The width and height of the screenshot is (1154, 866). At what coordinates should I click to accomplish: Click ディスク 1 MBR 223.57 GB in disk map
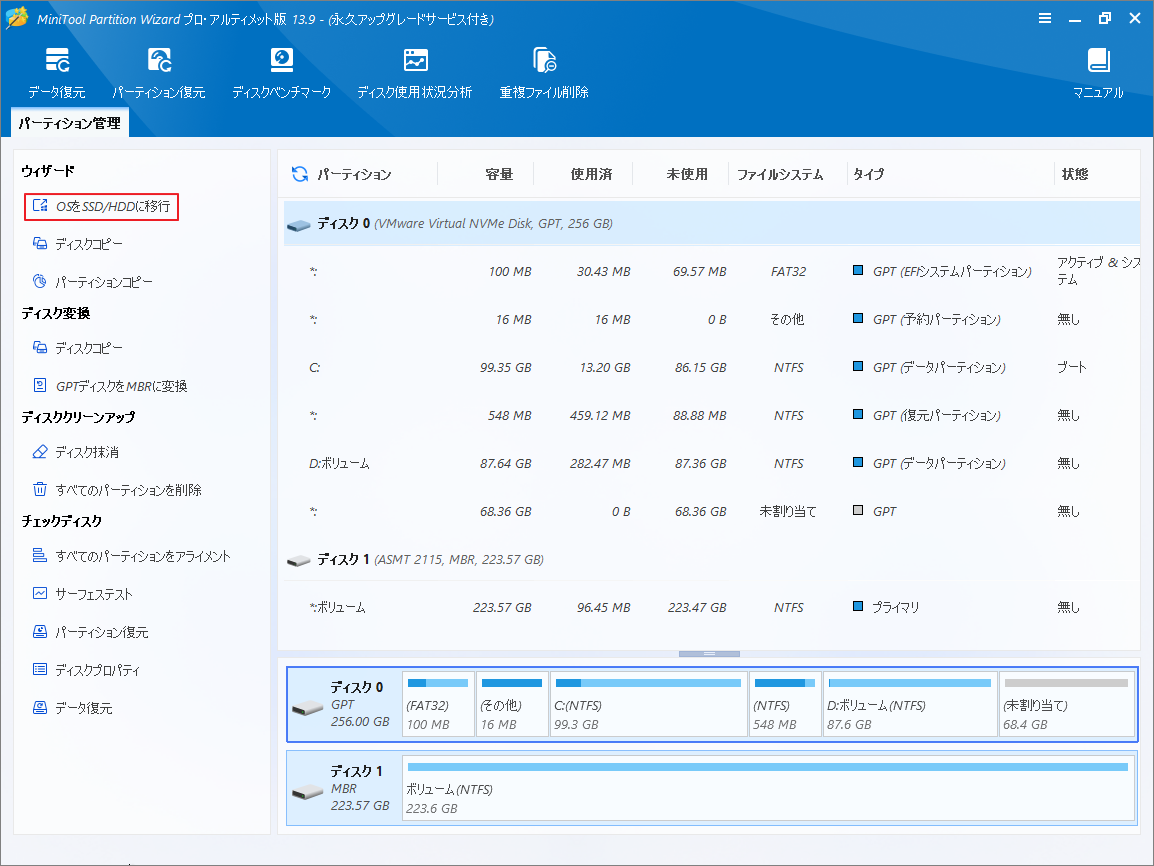point(344,789)
